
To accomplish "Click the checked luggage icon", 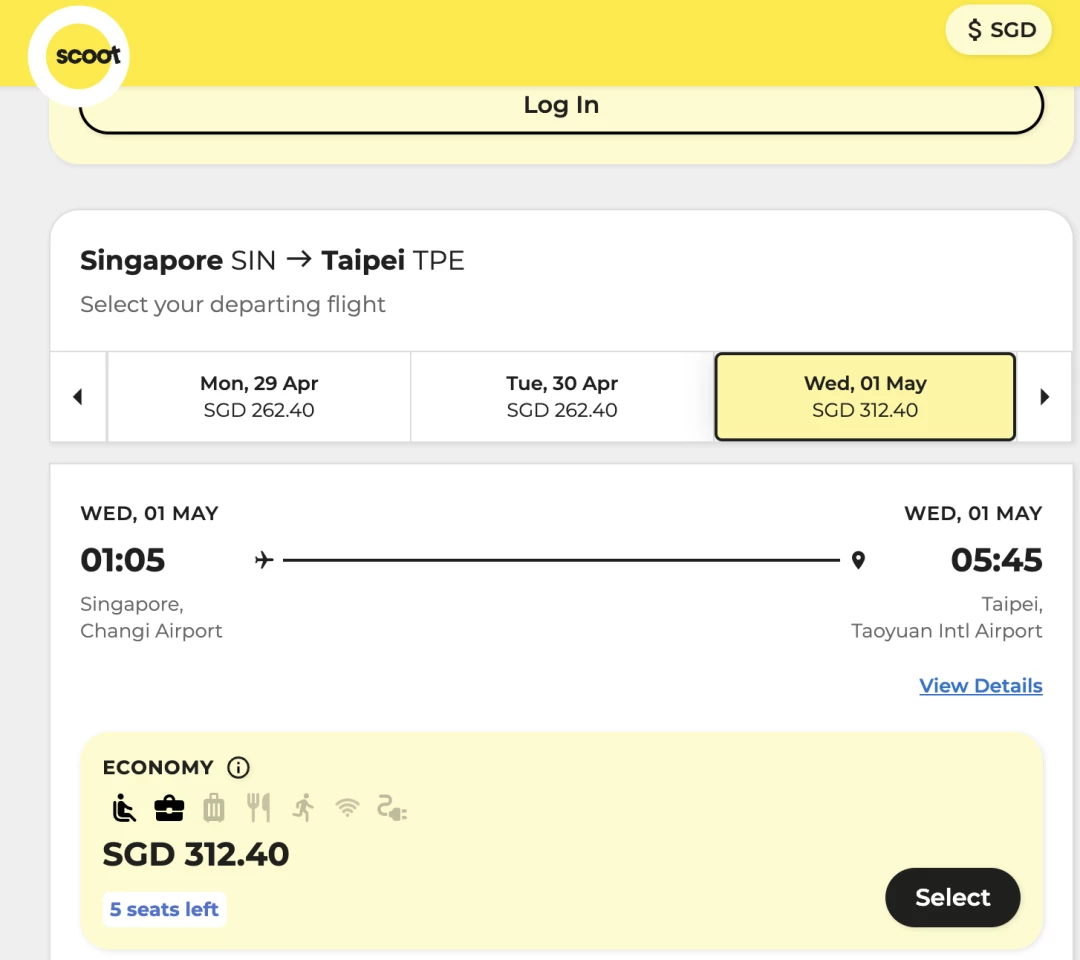I will pos(214,808).
